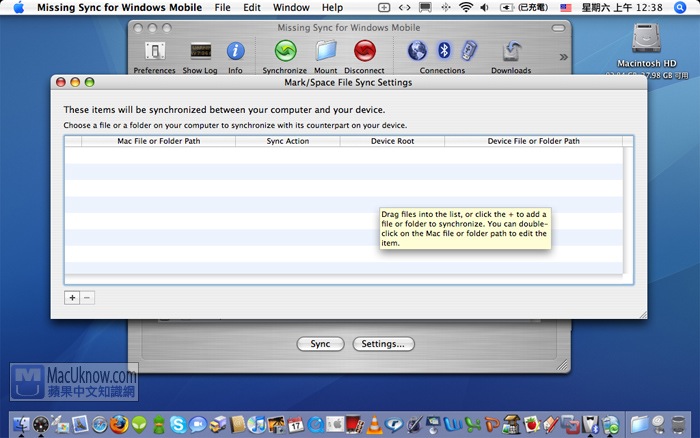700x438 pixels.
Task: Click the Sync button in main window
Action: [x=320, y=344]
